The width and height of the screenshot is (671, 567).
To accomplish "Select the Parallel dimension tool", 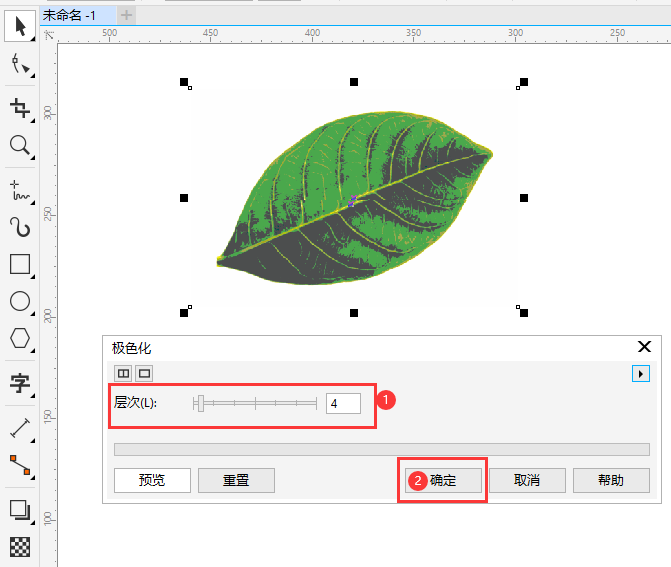I will point(20,428).
